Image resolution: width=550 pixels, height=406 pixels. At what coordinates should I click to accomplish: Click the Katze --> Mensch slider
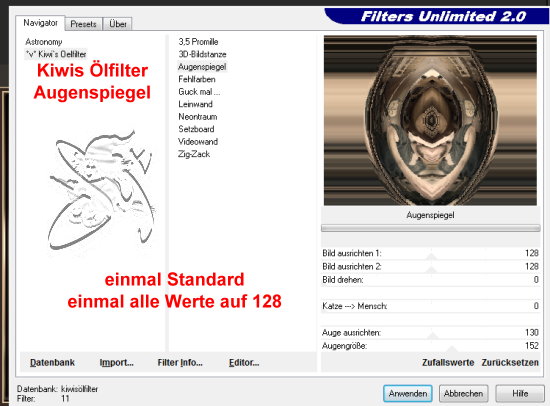click(430, 306)
